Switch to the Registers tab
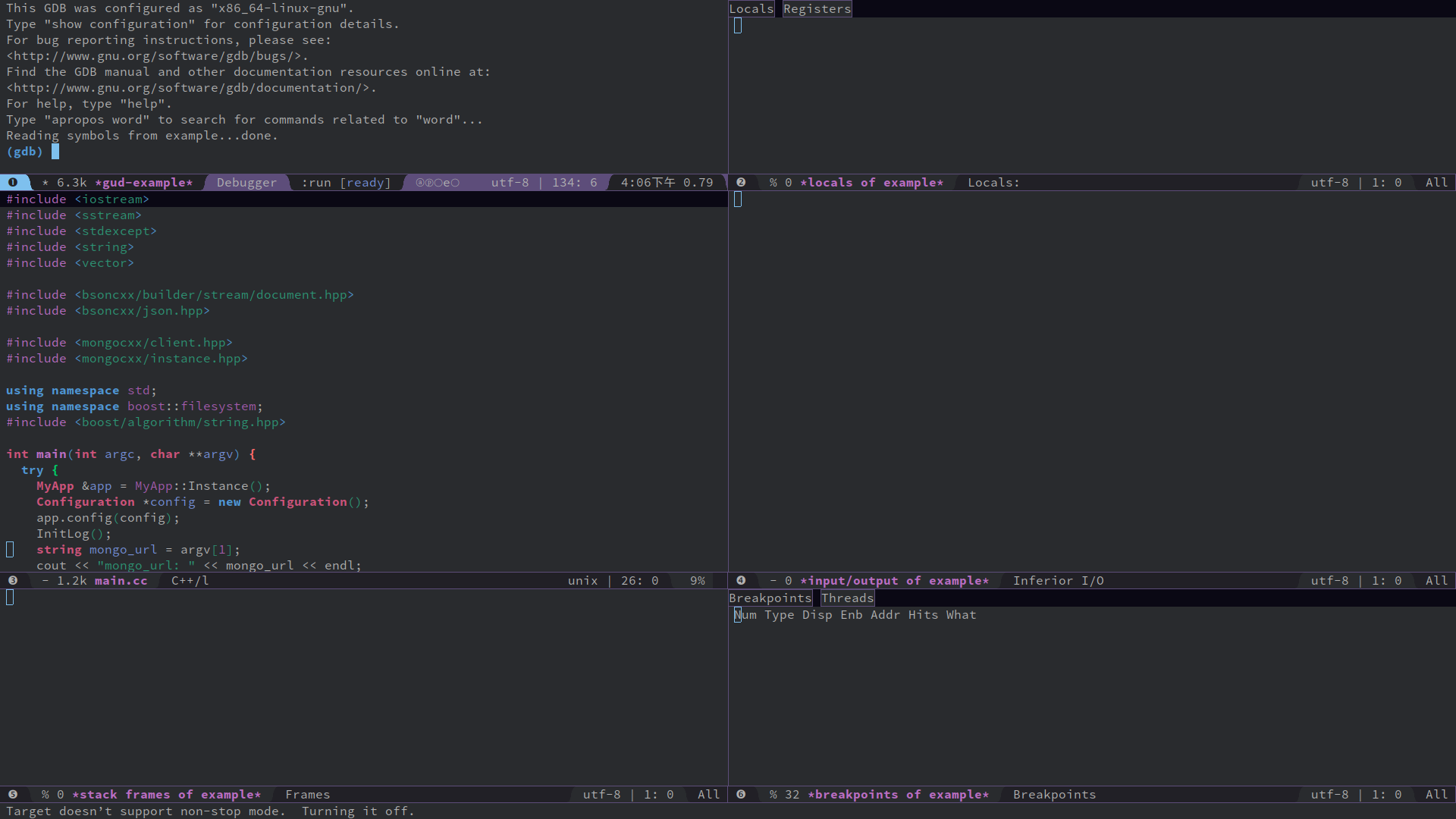Viewport: 1456px width, 819px height. coord(817,9)
